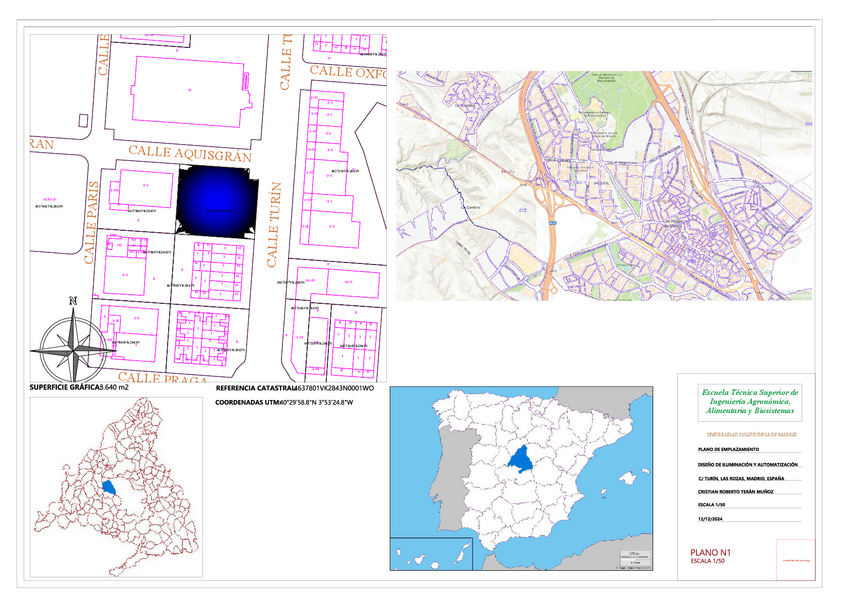Click the 12/12/2024 date field
The height and width of the screenshot is (600, 848).
pos(712,520)
